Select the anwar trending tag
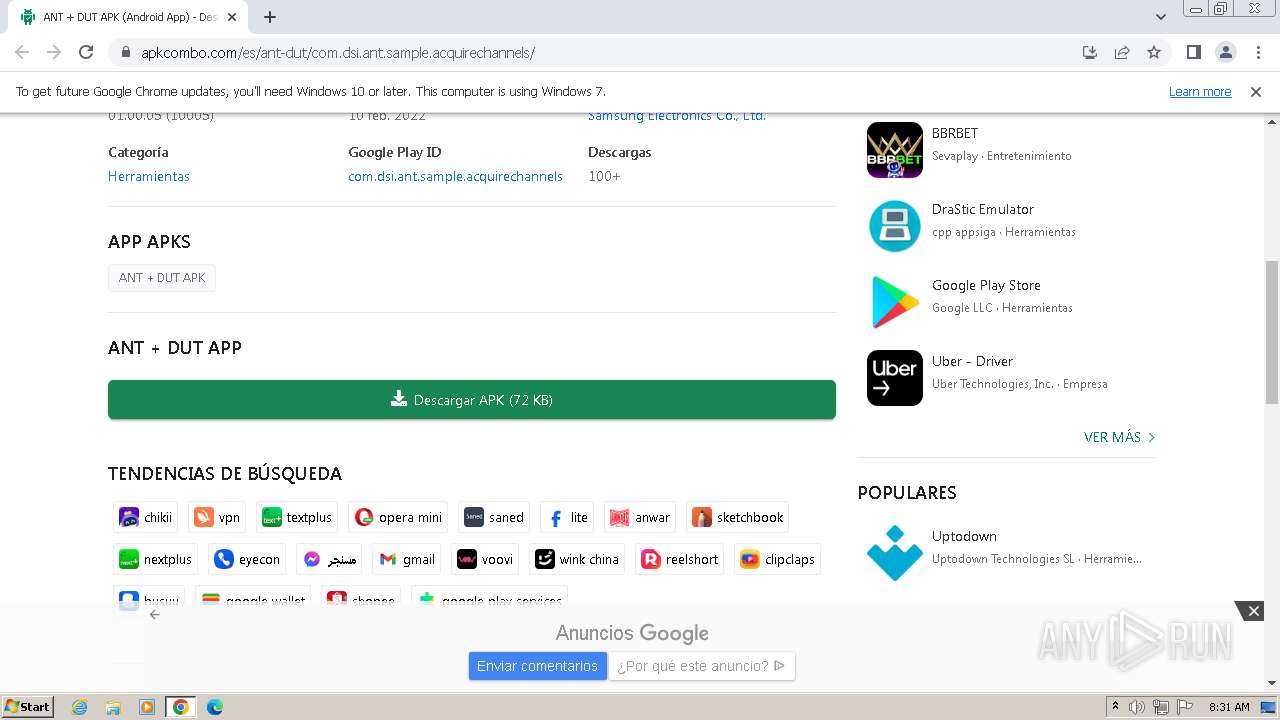 [x=640, y=517]
